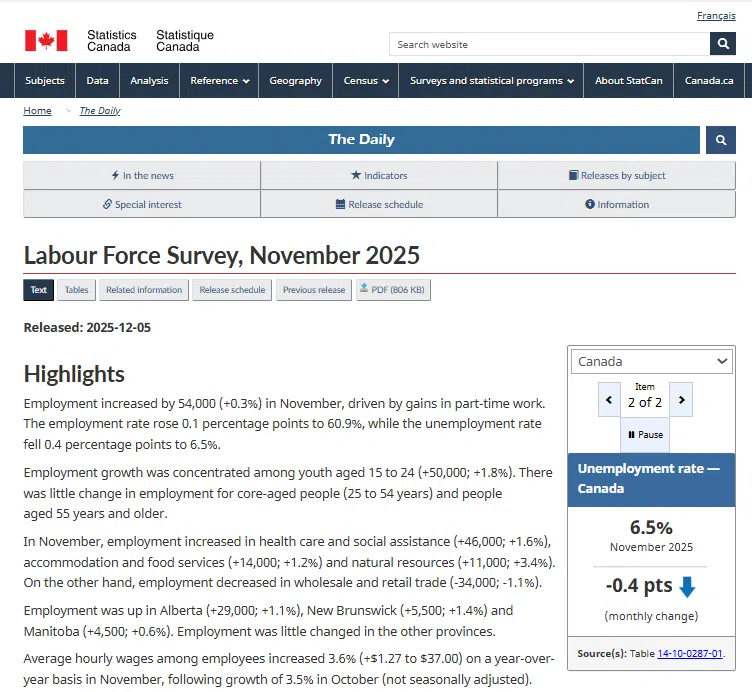The width and height of the screenshot is (752, 692).
Task: Open the Subjects menu item
Action: pyautogui.click(x=45, y=81)
